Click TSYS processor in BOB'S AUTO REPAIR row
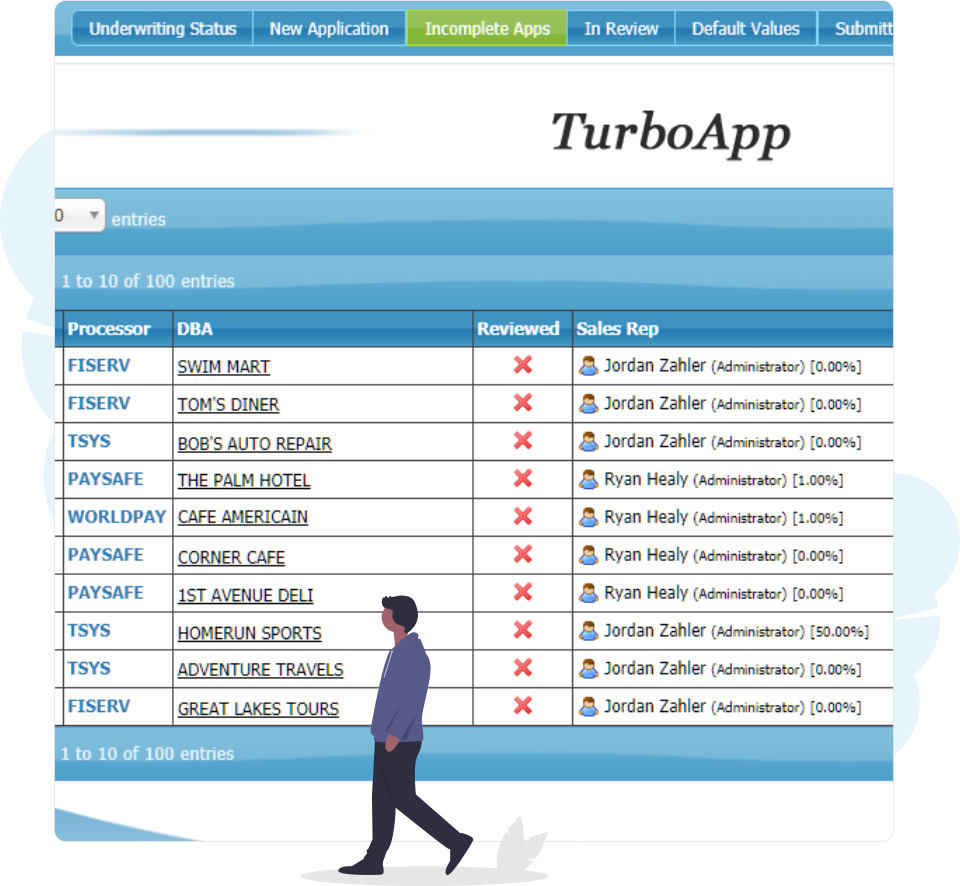This screenshot has height=886, width=960. pyautogui.click(x=89, y=441)
